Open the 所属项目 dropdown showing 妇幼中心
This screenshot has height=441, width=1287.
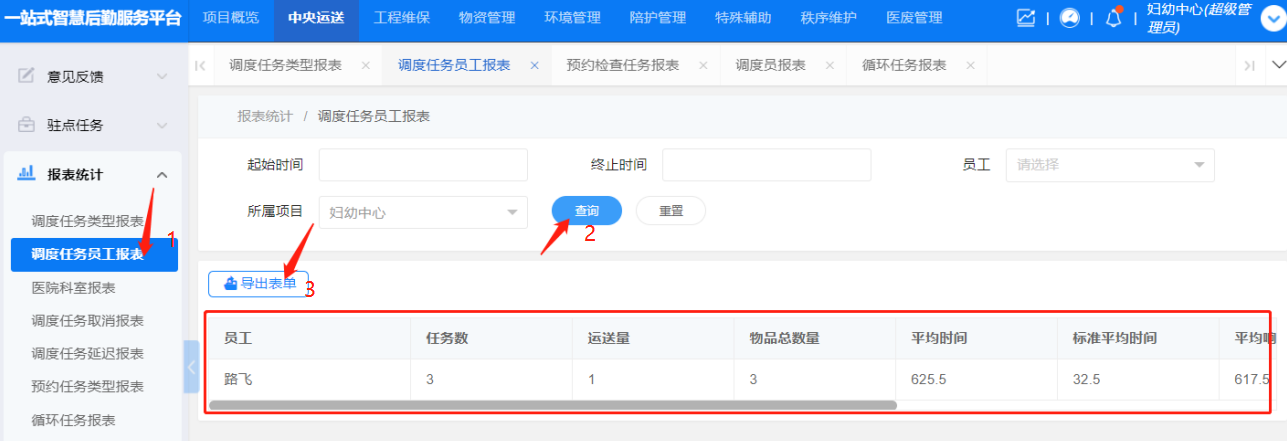pyautogui.click(x=423, y=212)
